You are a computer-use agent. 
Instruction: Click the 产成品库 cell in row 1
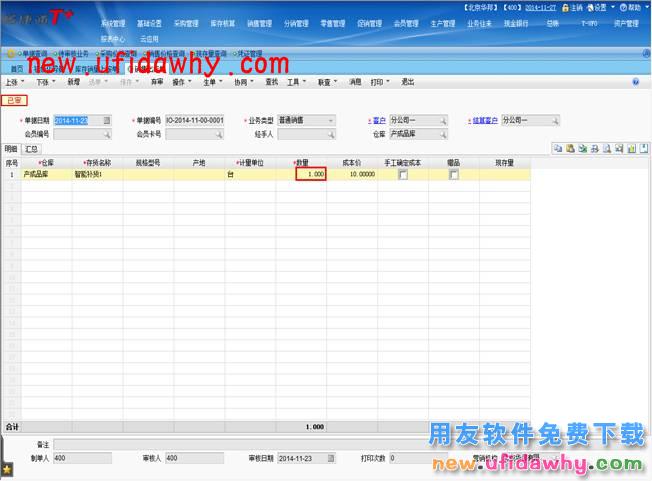tap(47, 174)
